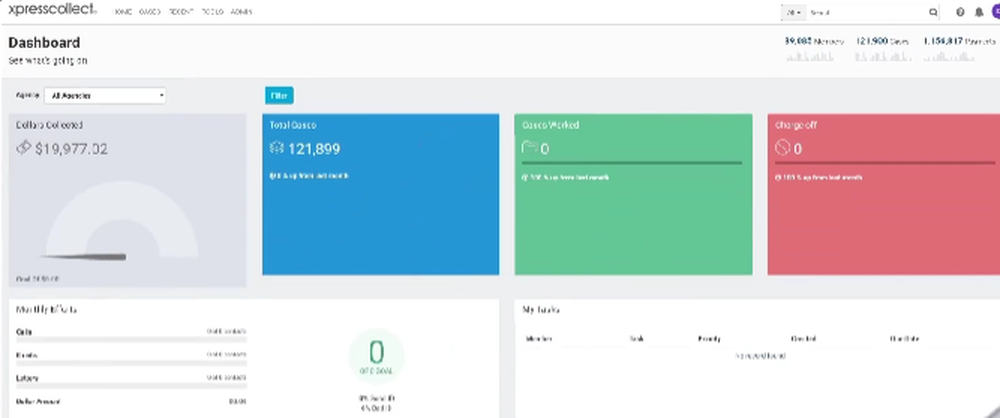The width and height of the screenshot is (1000, 418).
Task: Open the Tools menu in top navigation
Action: click(x=212, y=12)
